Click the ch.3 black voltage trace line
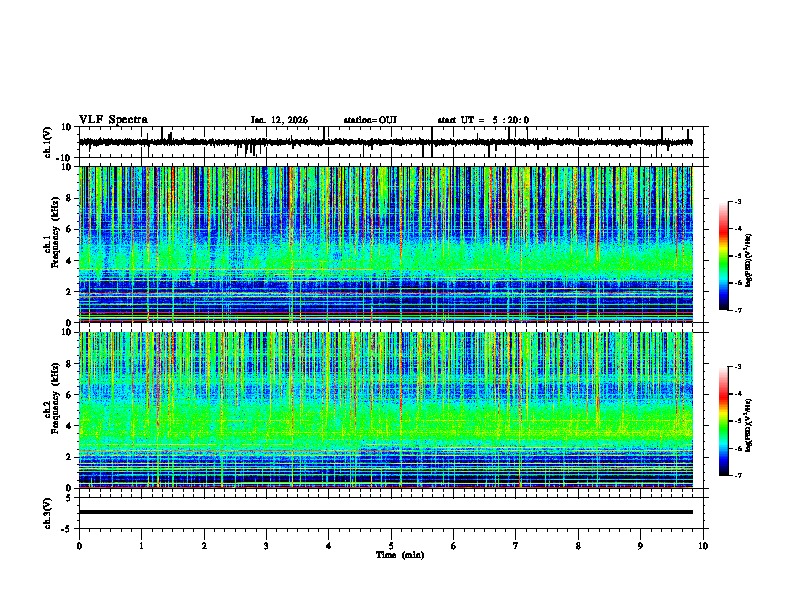 pyautogui.click(x=386, y=512)
